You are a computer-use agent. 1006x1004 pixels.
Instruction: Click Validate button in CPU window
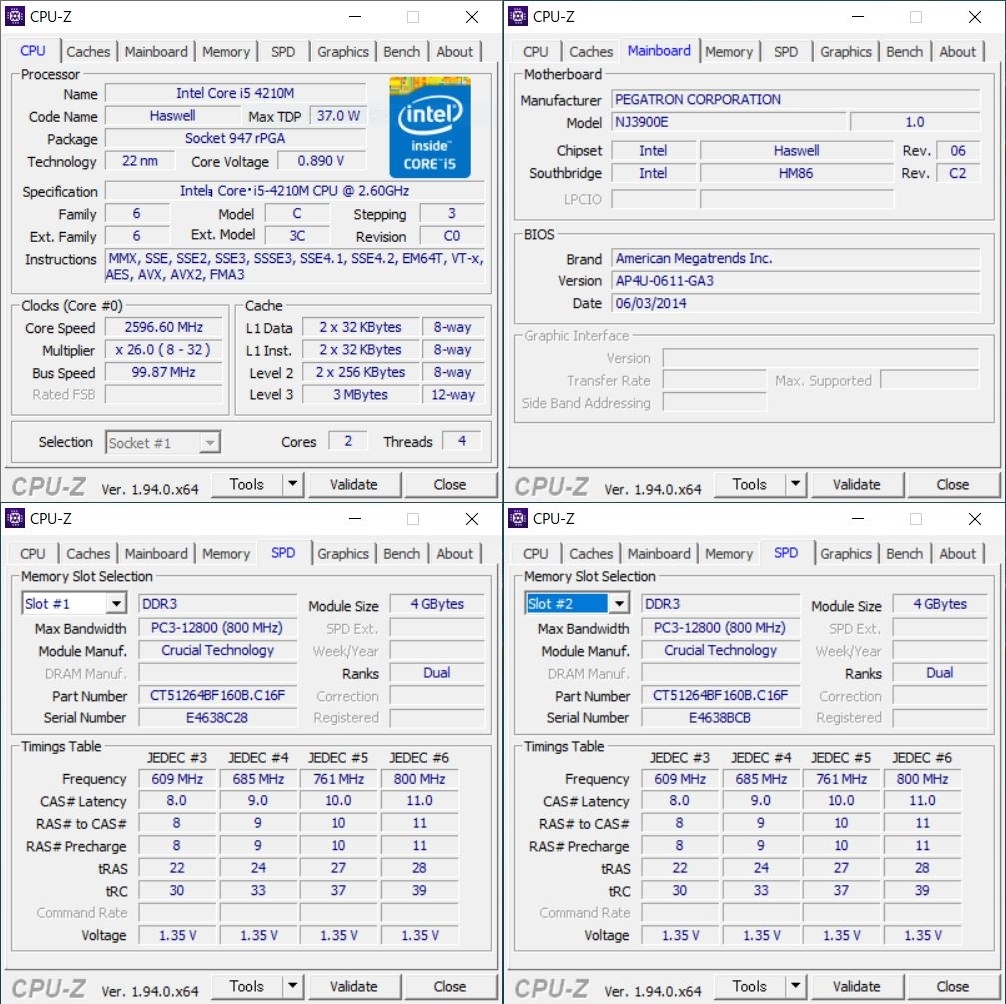tap(354, 484)
